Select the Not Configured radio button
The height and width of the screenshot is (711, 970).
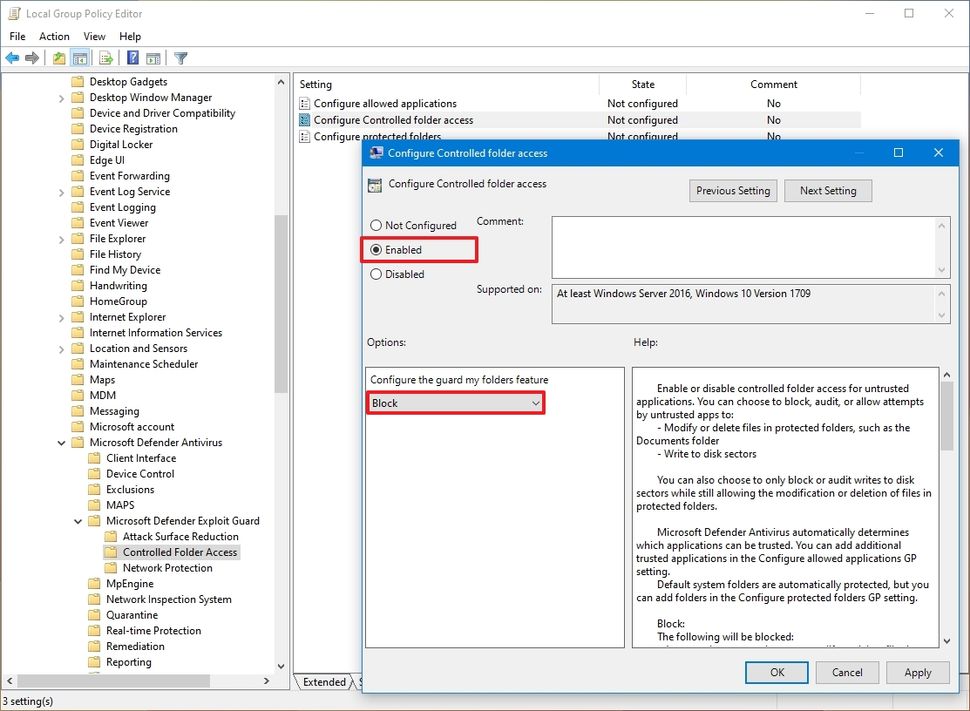pyautogui.click(x=375, y=225)
